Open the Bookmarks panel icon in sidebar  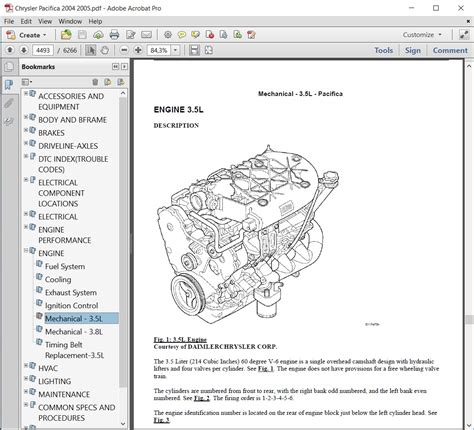pos(9,85)
